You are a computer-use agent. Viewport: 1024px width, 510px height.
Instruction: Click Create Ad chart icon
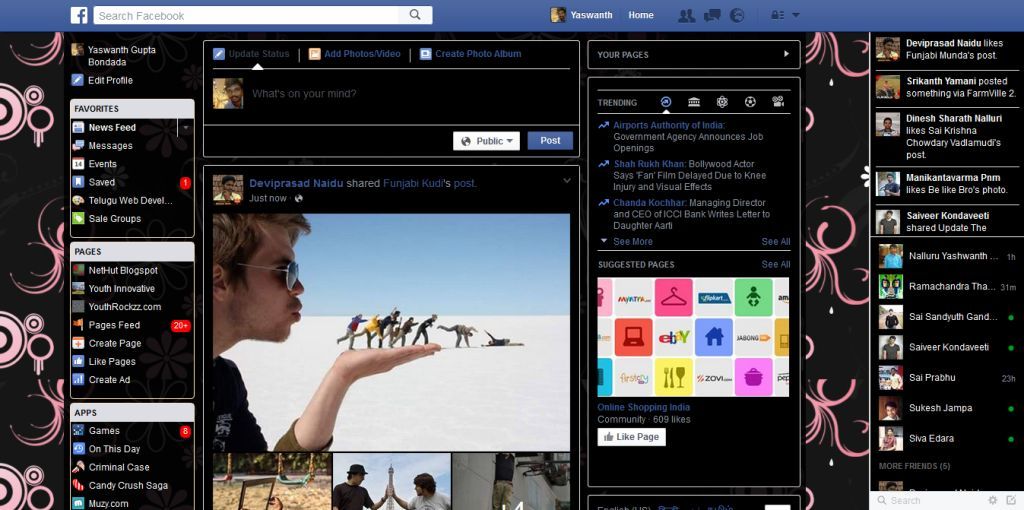[x=78, y=379]
